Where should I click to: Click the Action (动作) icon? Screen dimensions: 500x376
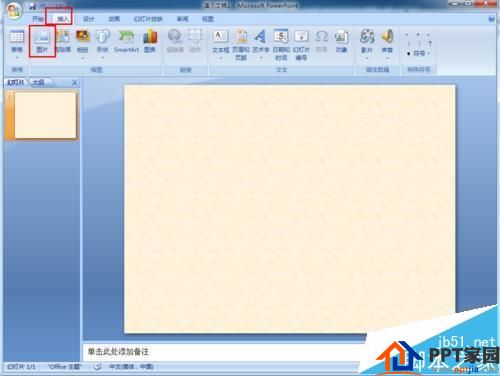[x=195, y=41]
